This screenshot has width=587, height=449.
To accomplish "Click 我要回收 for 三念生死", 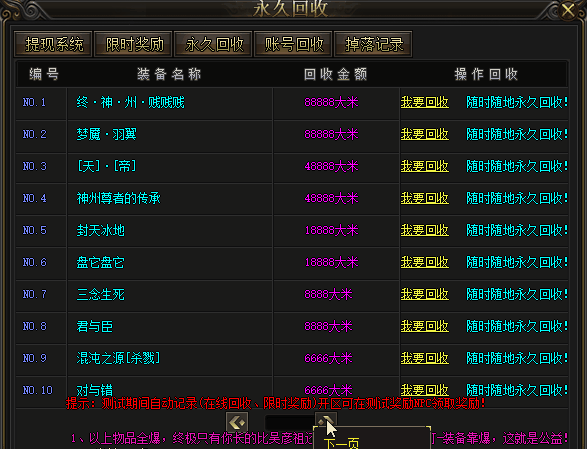I will (x=425, y=294).
